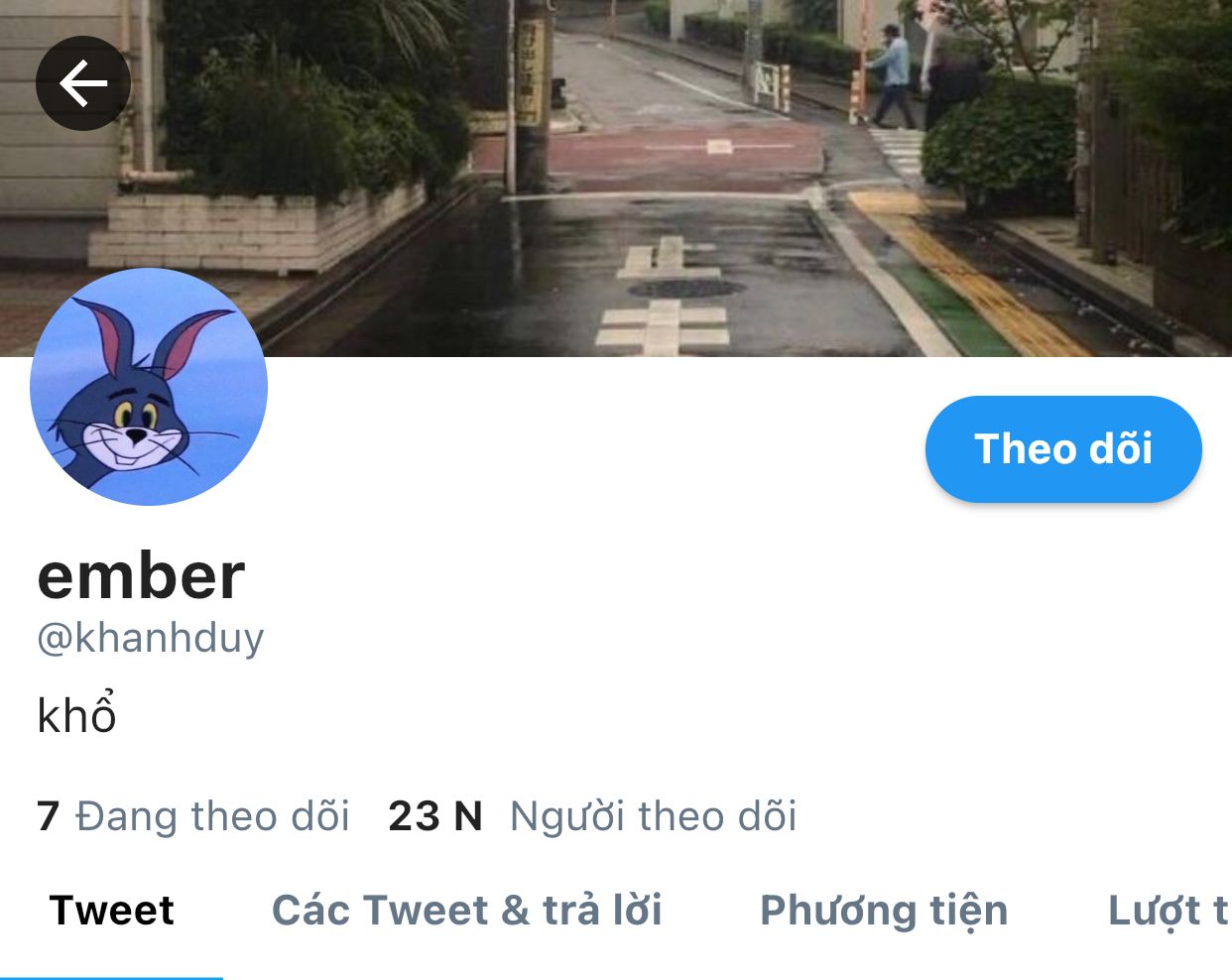Screen dimensions: 1232x980
Task: Select the Tweet tab
Action: click(x=112, y=911)
